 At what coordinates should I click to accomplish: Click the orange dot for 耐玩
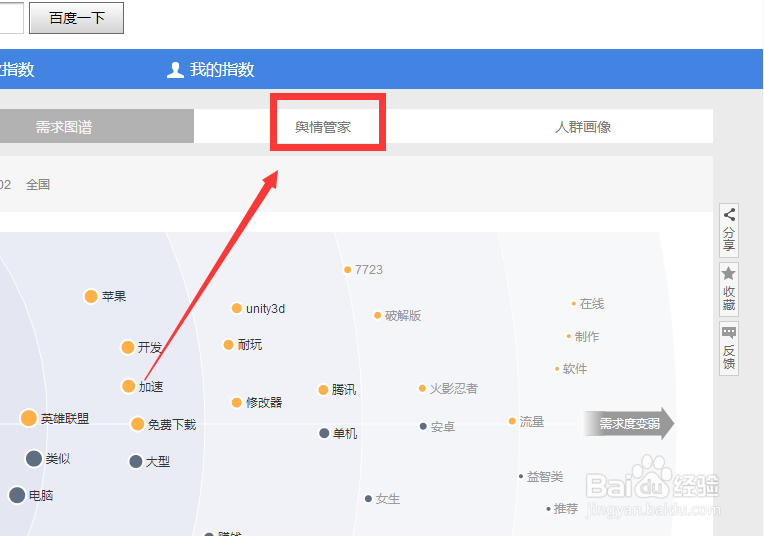tap(229, 345)
